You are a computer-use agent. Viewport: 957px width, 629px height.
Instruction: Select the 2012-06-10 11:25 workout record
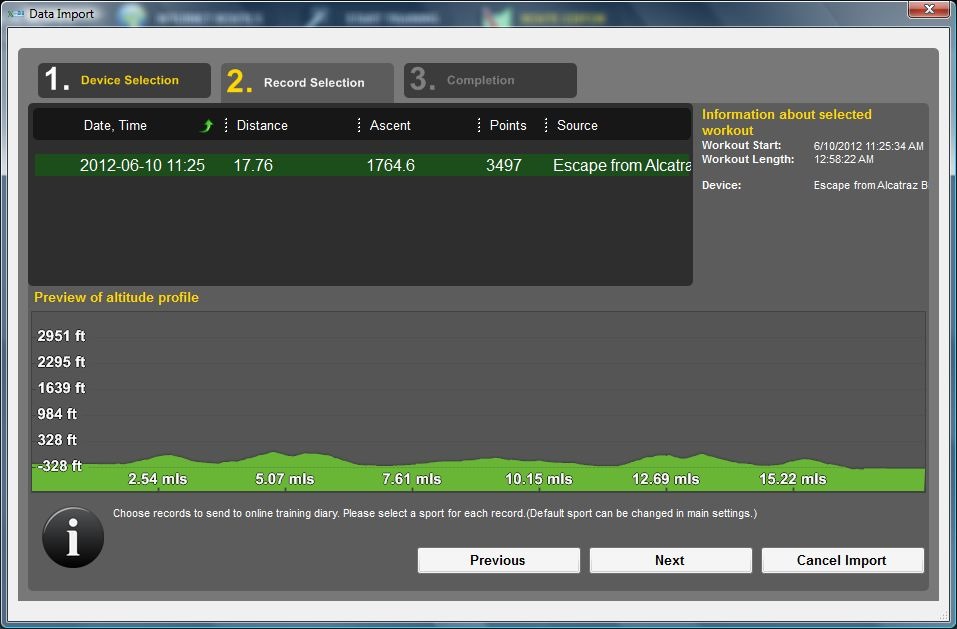[x=363, y=165]
